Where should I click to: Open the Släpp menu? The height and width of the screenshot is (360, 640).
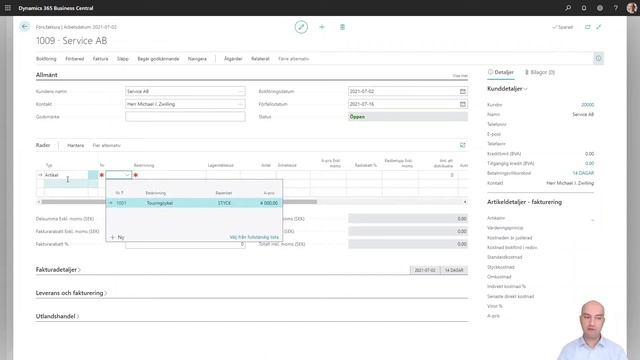coord(122,59)
